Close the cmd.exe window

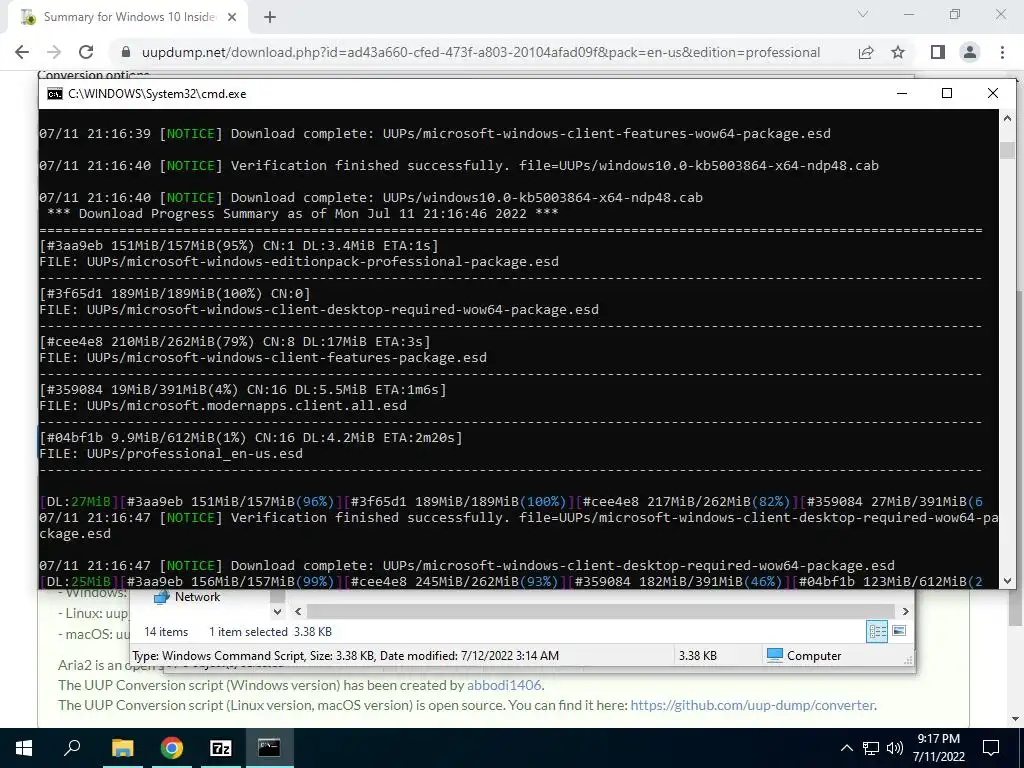[x=993, y=93]
